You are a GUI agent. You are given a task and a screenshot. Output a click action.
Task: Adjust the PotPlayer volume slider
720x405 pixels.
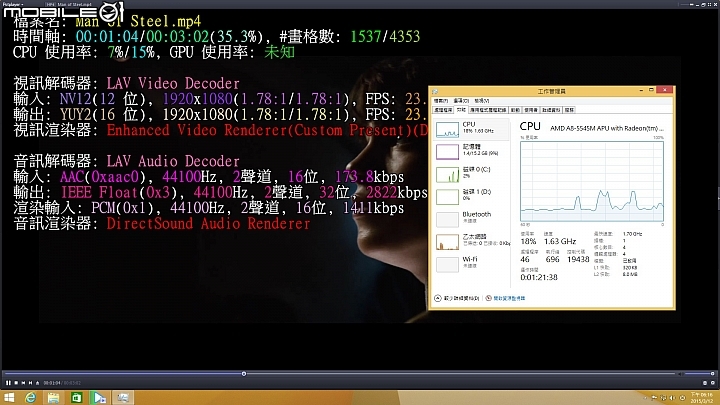point(698,374)
